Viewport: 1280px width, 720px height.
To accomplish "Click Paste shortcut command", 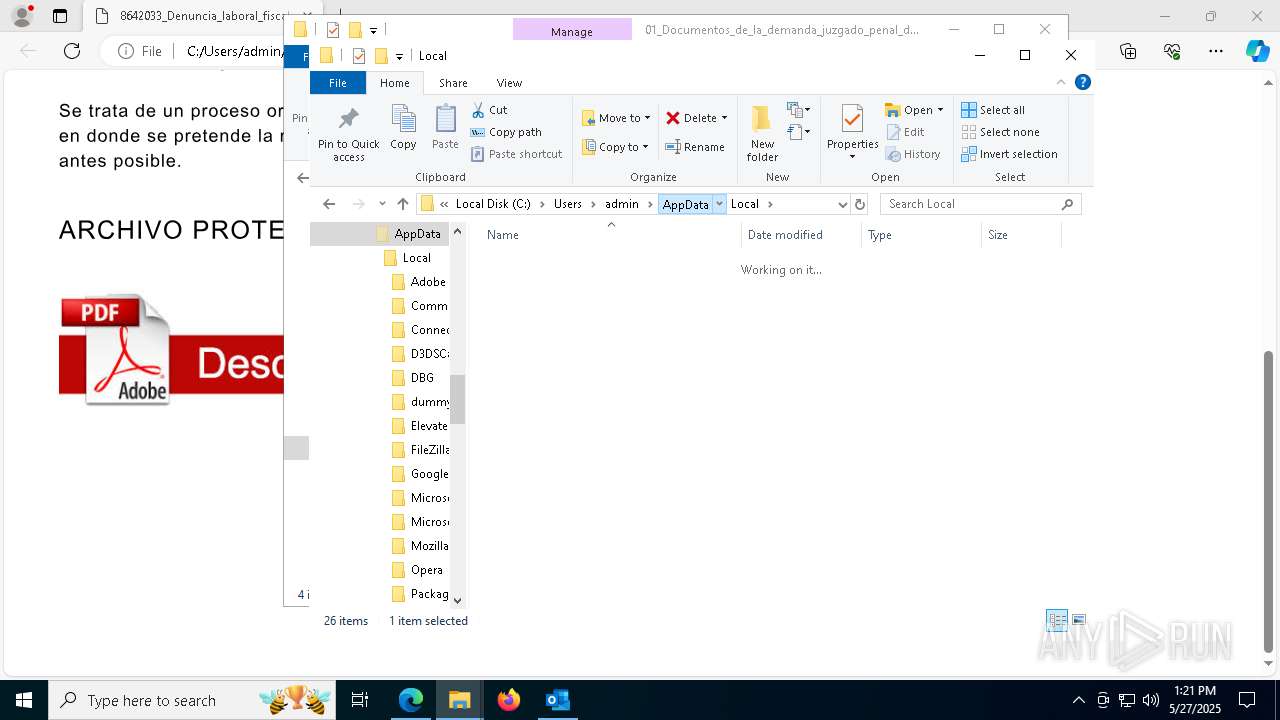I will tap(517, 154).
